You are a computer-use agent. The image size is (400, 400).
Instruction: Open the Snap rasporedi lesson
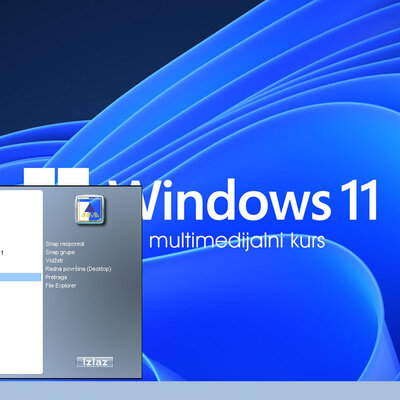click(x=65, y=244)
